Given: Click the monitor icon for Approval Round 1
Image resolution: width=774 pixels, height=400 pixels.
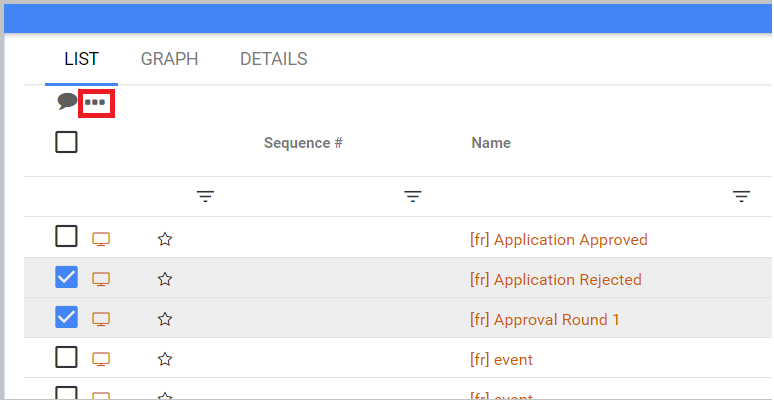Looking at the screenshot, I should (x=101, y=319).
